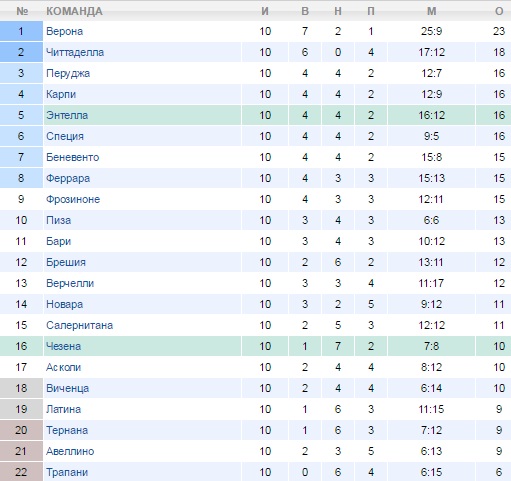This screenshot has height=481, width=511.
Task: Open the highlighted Энтелла team link
Action: [67, 115]
